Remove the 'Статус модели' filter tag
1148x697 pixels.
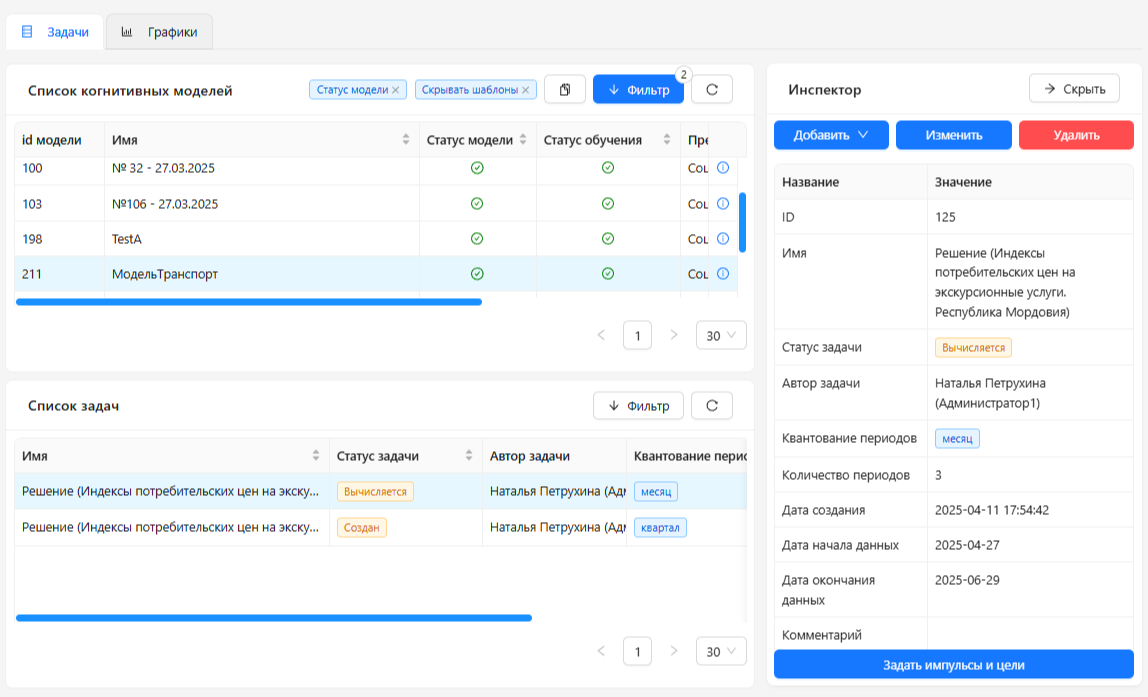pos(395,90)
